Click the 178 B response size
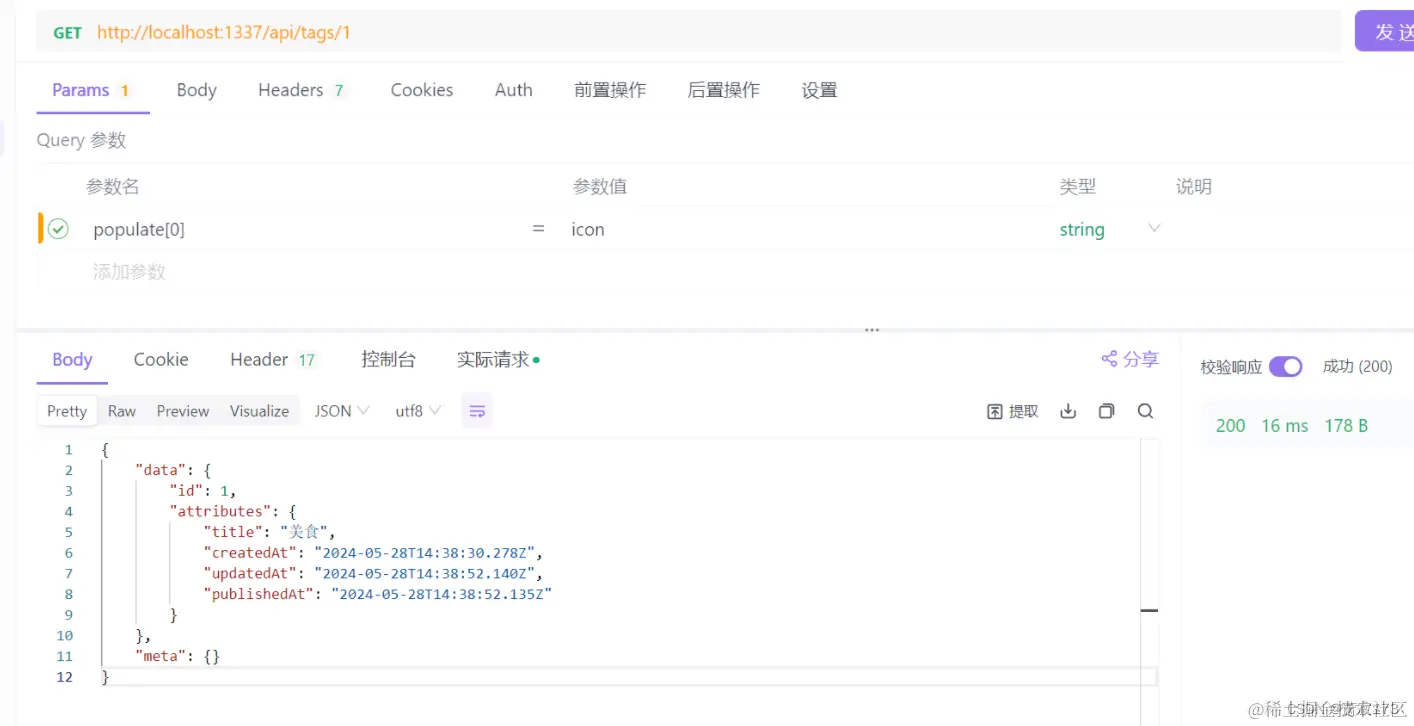The height and width of the screenshot is (726, 1414). (x=1346, y=426)
